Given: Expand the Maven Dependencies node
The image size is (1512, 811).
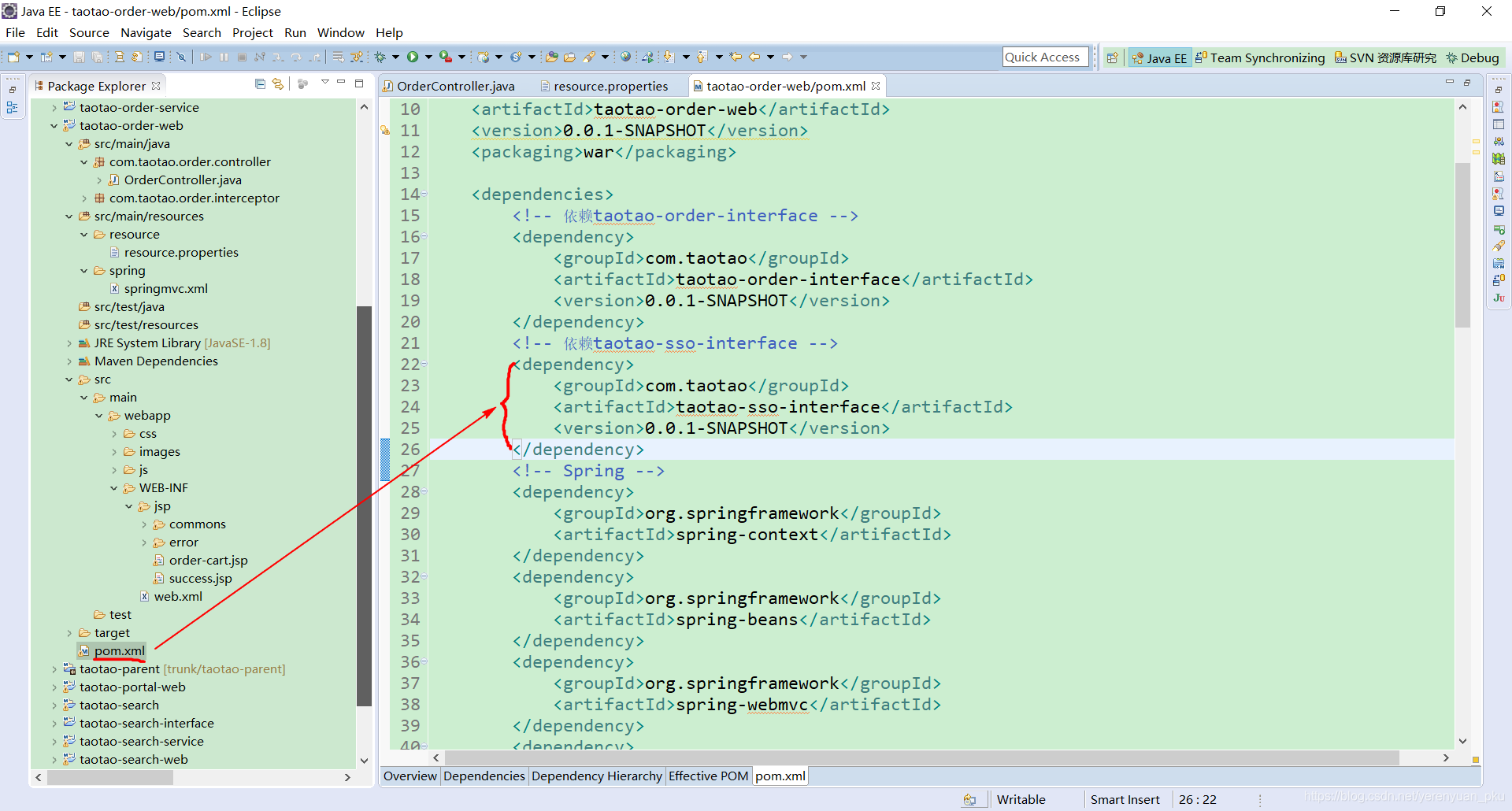Looking at the screenshot, I should (69, 361).
